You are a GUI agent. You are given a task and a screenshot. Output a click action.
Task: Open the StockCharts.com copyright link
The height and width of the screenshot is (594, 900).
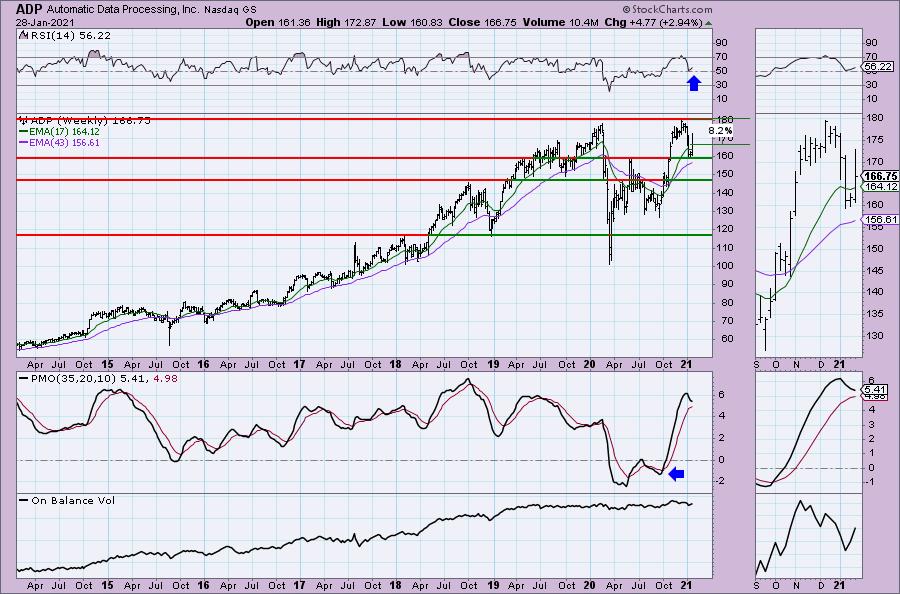click(667, 9)
